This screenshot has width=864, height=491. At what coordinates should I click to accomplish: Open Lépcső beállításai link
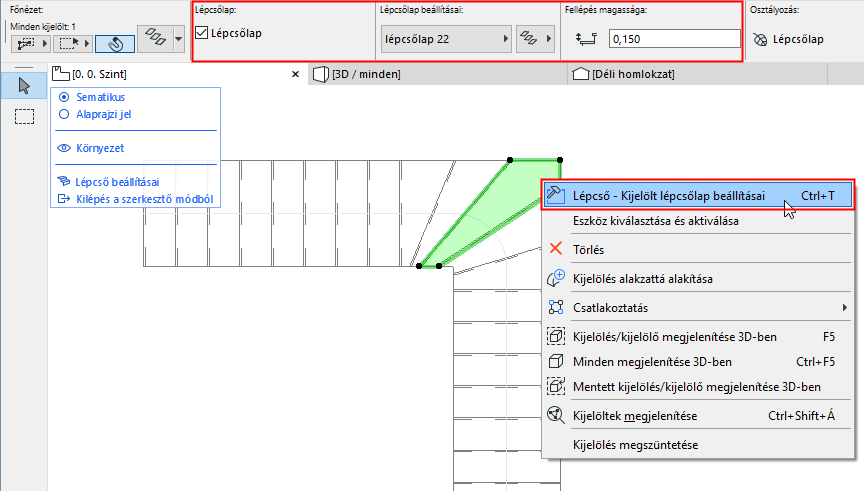coord(117,182)
